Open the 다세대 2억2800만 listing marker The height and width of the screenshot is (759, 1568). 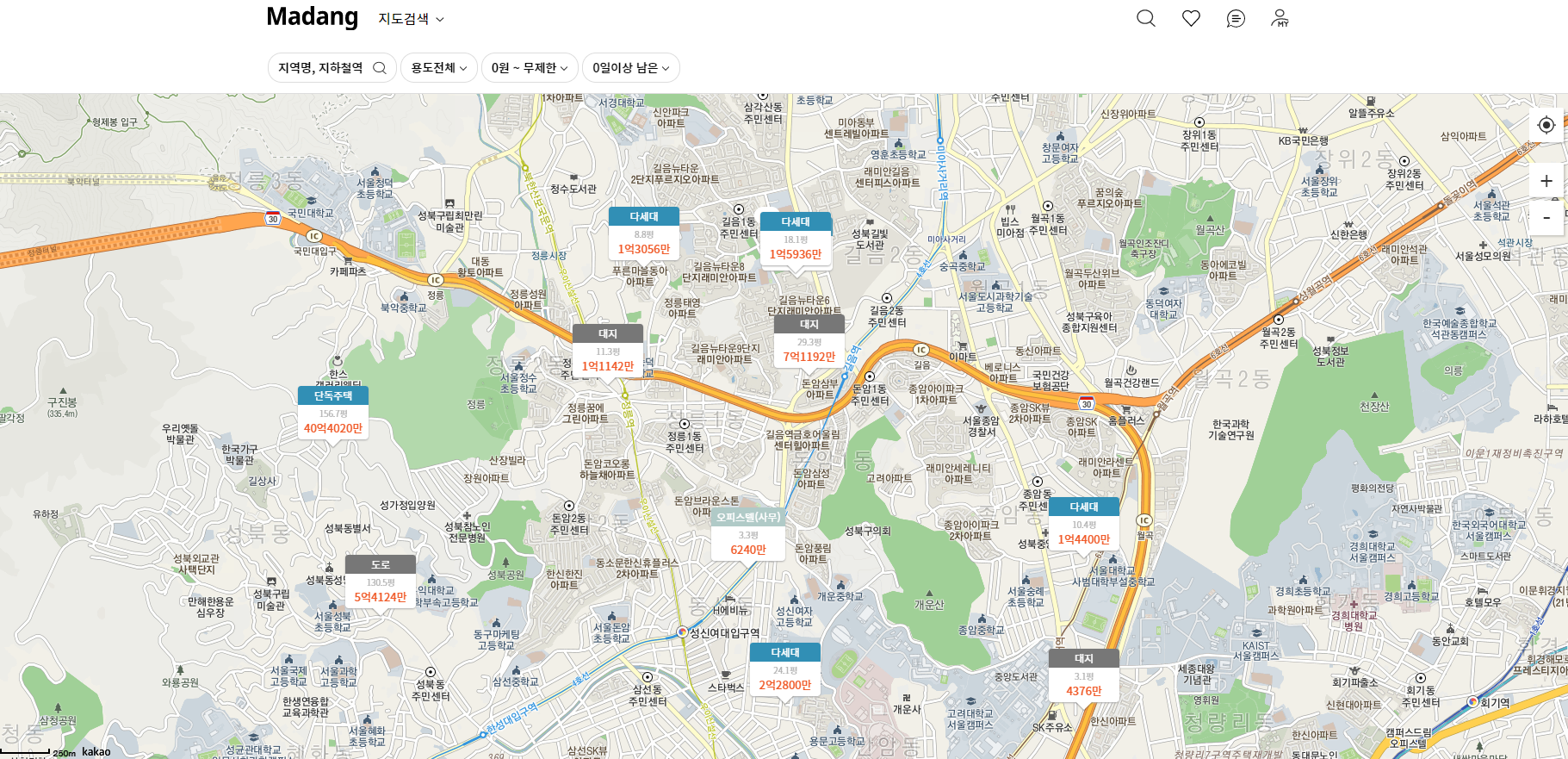(785, 670)
